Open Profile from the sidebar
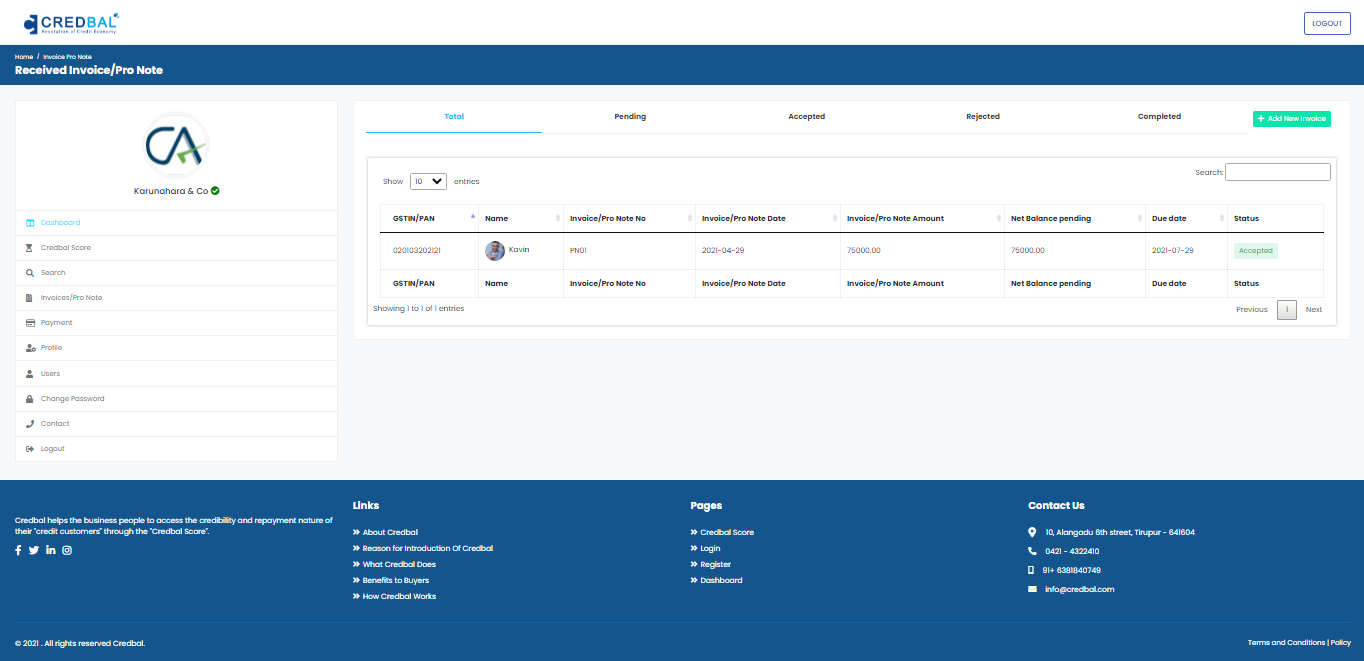Image resolution: width=1364 pixels, height=661 pixels. 176,348
